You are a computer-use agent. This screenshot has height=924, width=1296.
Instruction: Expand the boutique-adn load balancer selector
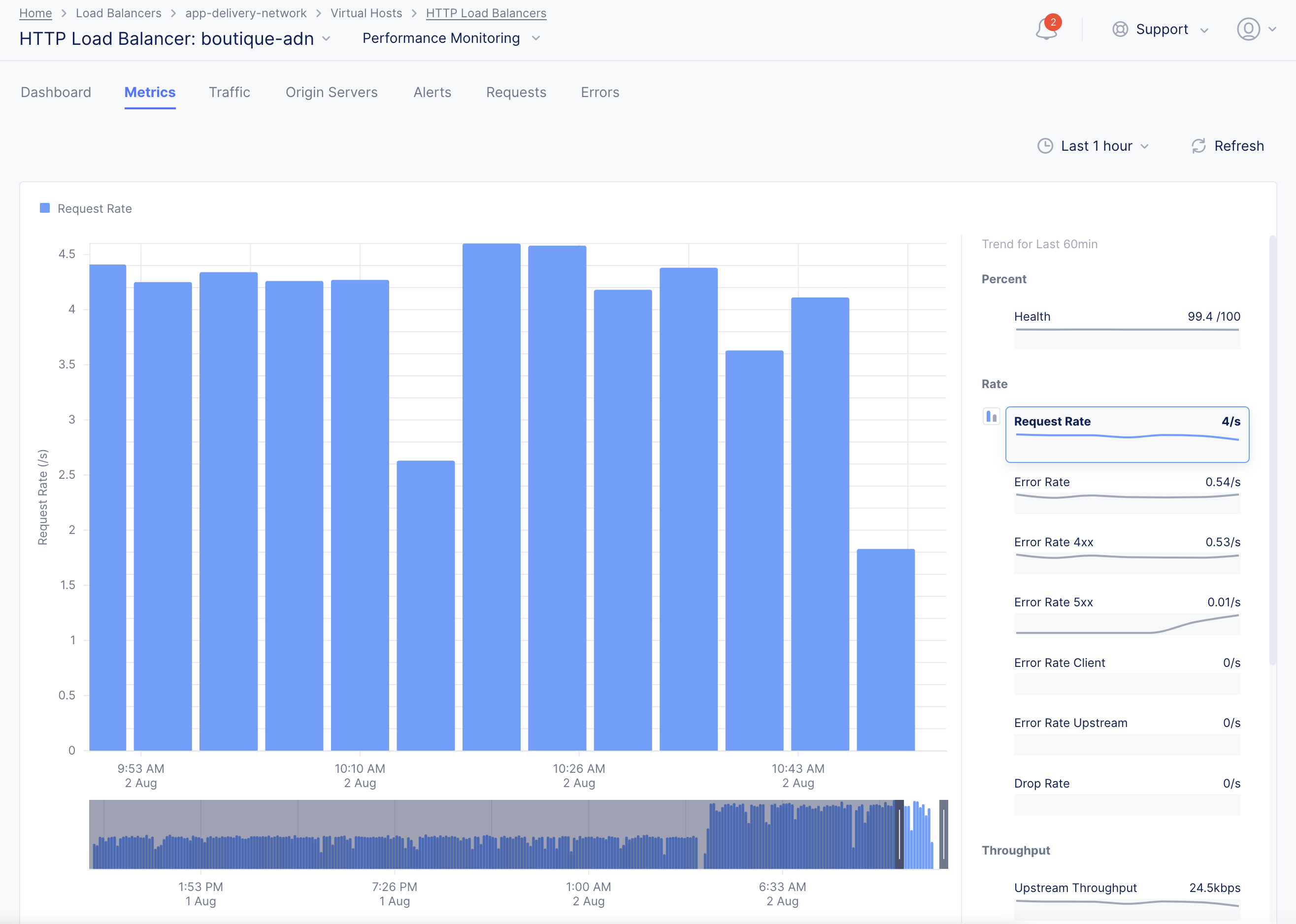click(326, 39)
